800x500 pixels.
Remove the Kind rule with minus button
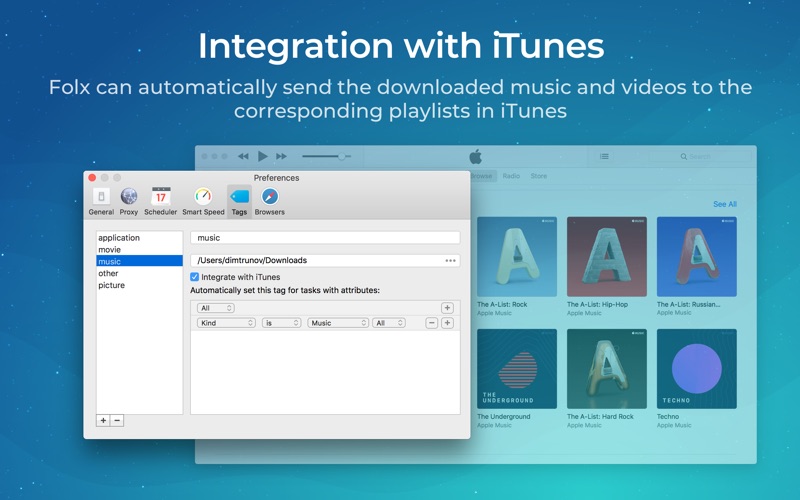coord(432,323)
